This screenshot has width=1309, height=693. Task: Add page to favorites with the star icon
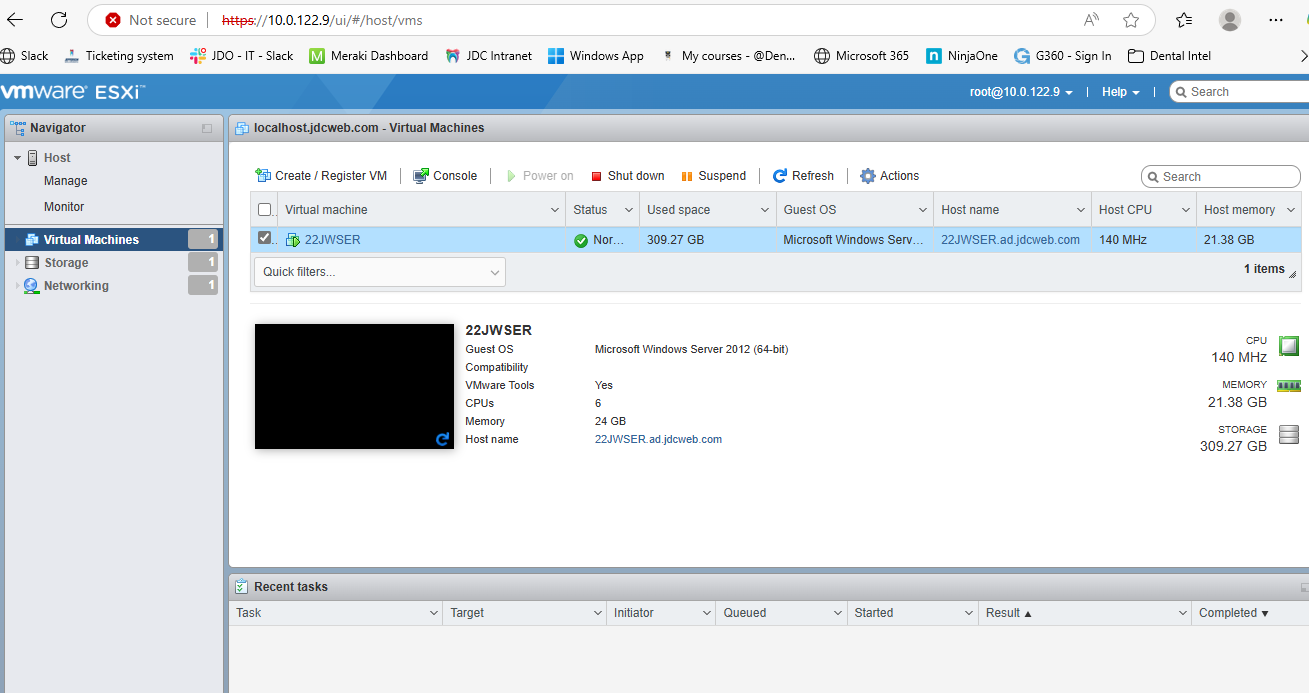pyautogui.click(x=1131, y=20)
